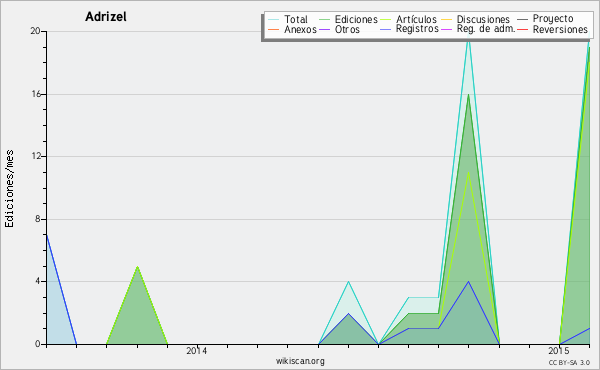Click the chart title Adrizel

pyautogui.click(x=106, y=17)
